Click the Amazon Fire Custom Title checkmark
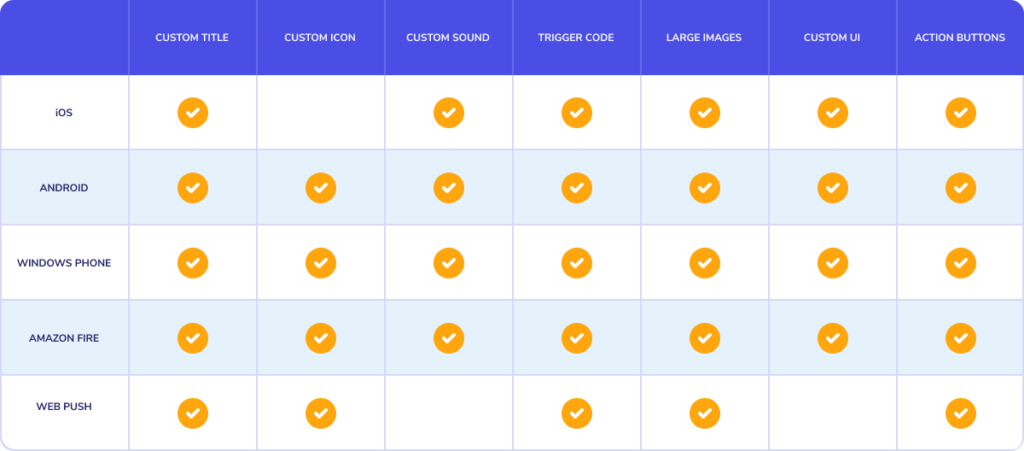The width and height of the screenshot is (1024, 451). click(x=193, y=338)
